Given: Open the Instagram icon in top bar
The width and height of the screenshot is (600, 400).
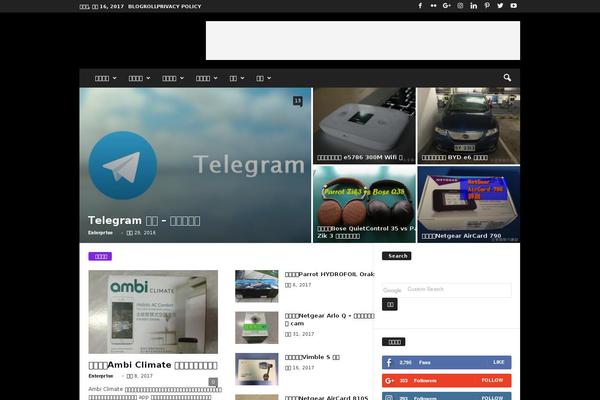Looking at the screenshot, I should tap(460, 6).
